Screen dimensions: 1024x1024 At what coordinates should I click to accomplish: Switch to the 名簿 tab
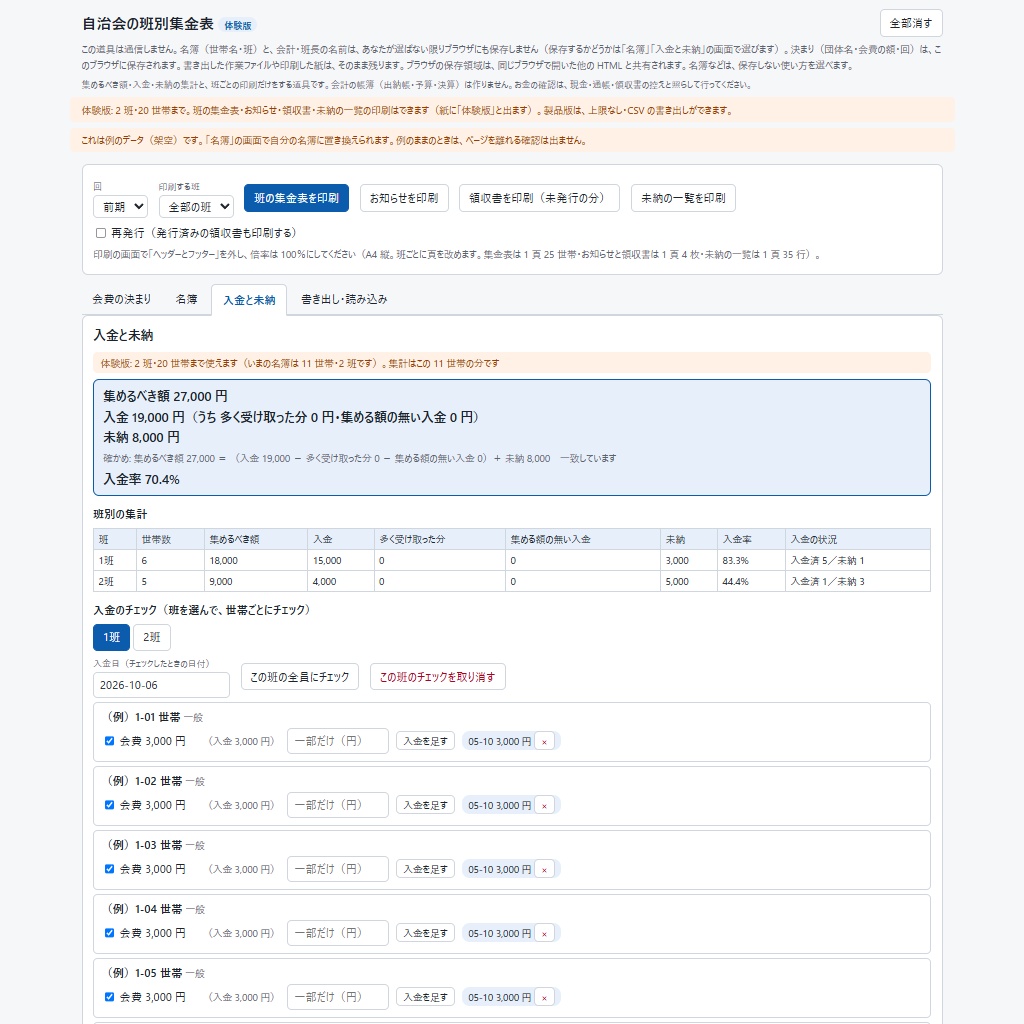coord(186,299)
